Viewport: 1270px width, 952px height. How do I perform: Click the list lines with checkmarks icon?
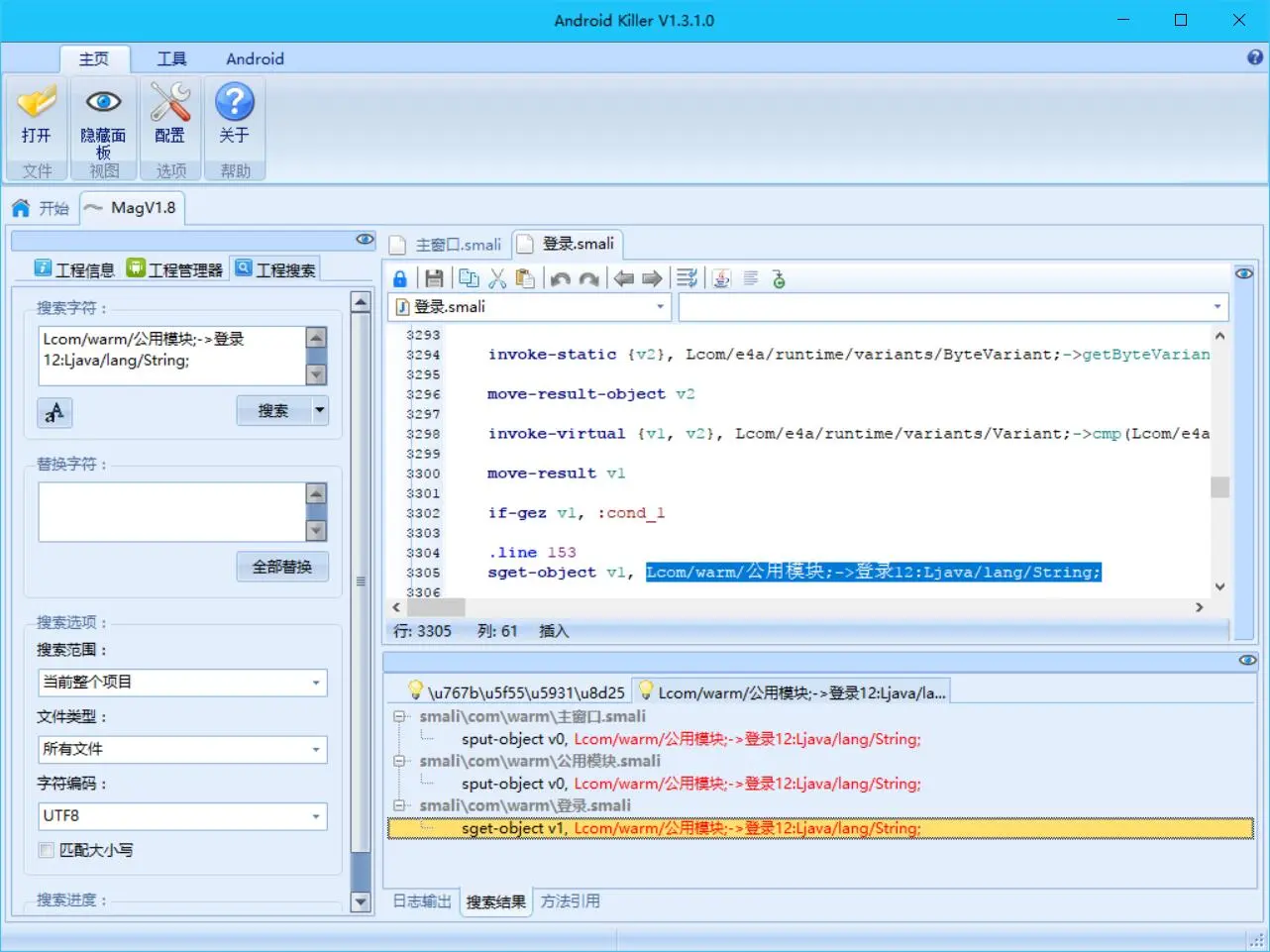tap(688, 279)
